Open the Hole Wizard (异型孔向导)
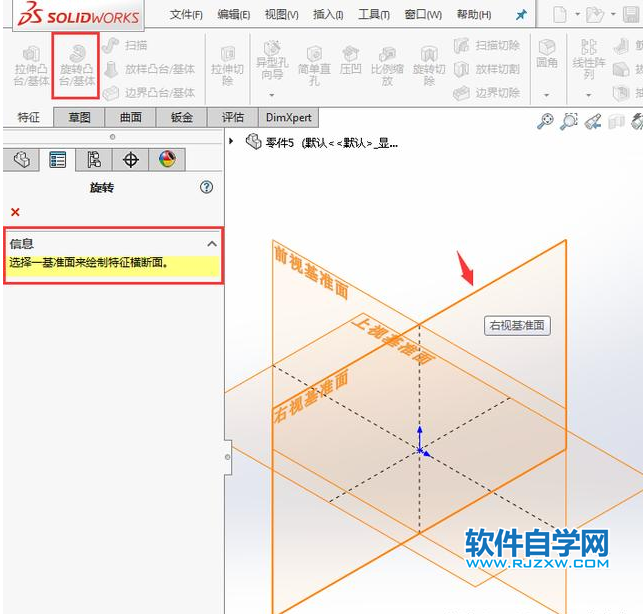 pos(272,60)
